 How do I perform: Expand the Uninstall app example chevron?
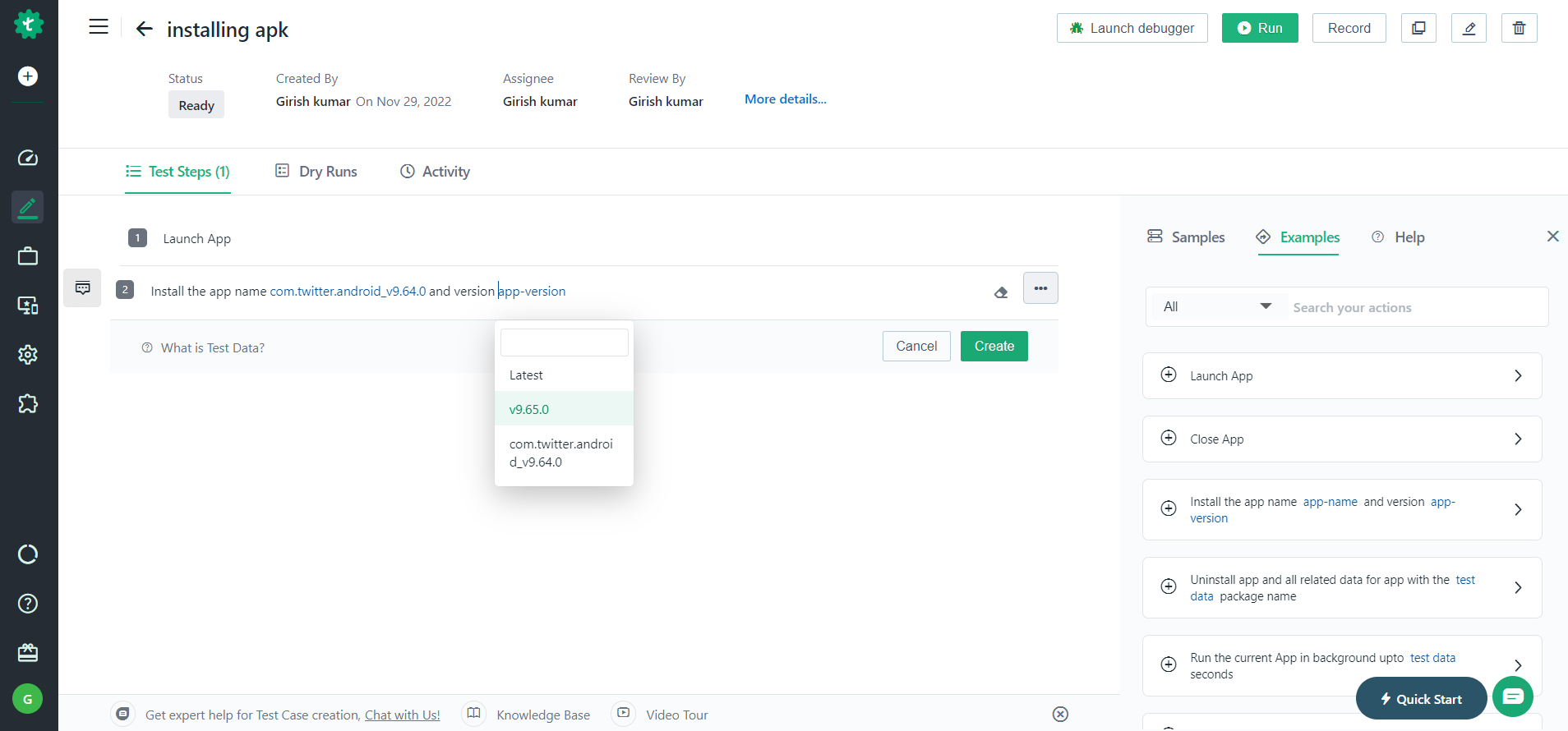pos(1518,588)
